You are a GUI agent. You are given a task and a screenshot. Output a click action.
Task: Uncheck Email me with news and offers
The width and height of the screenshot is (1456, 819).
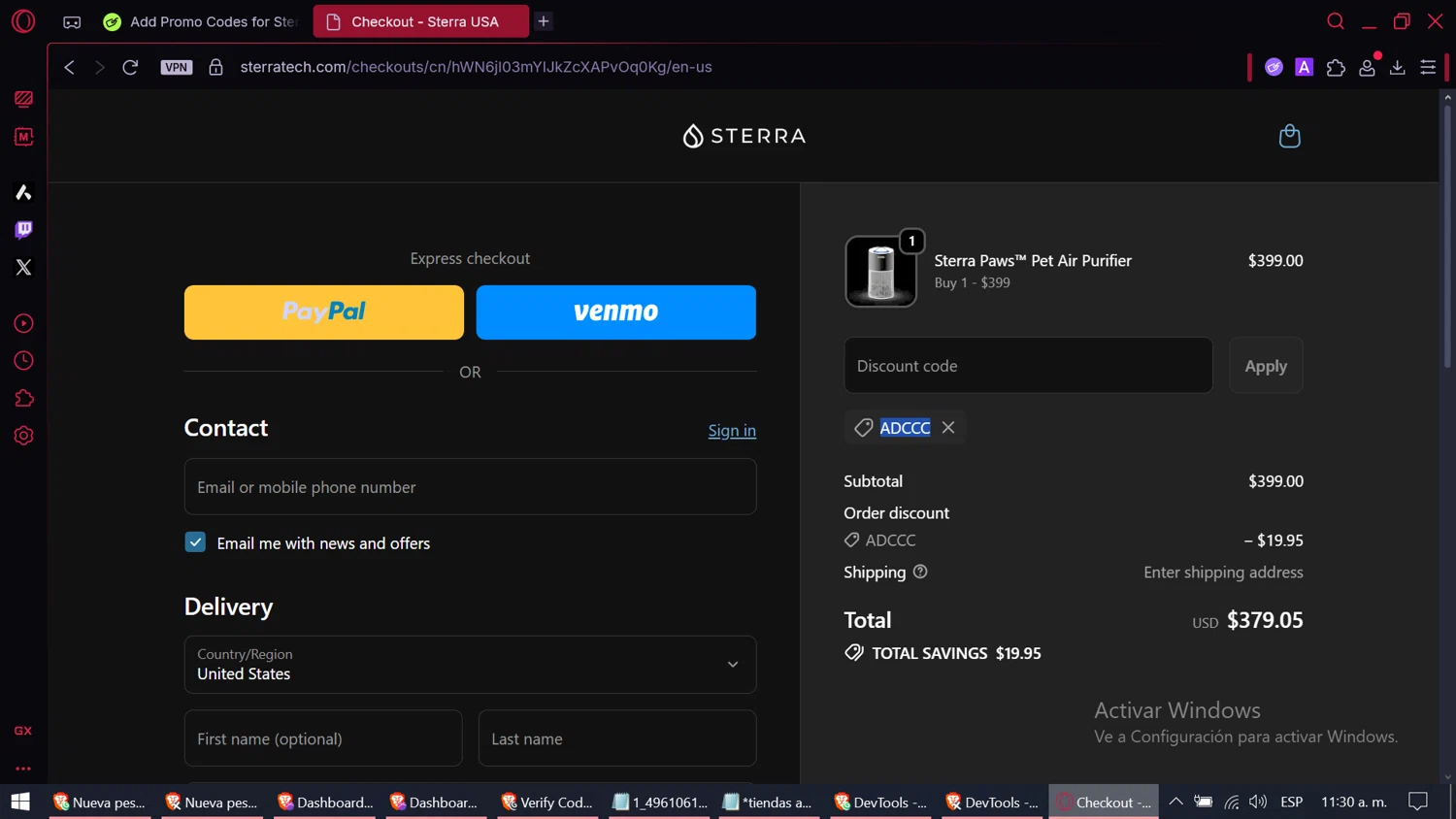(x=195, y=542)
